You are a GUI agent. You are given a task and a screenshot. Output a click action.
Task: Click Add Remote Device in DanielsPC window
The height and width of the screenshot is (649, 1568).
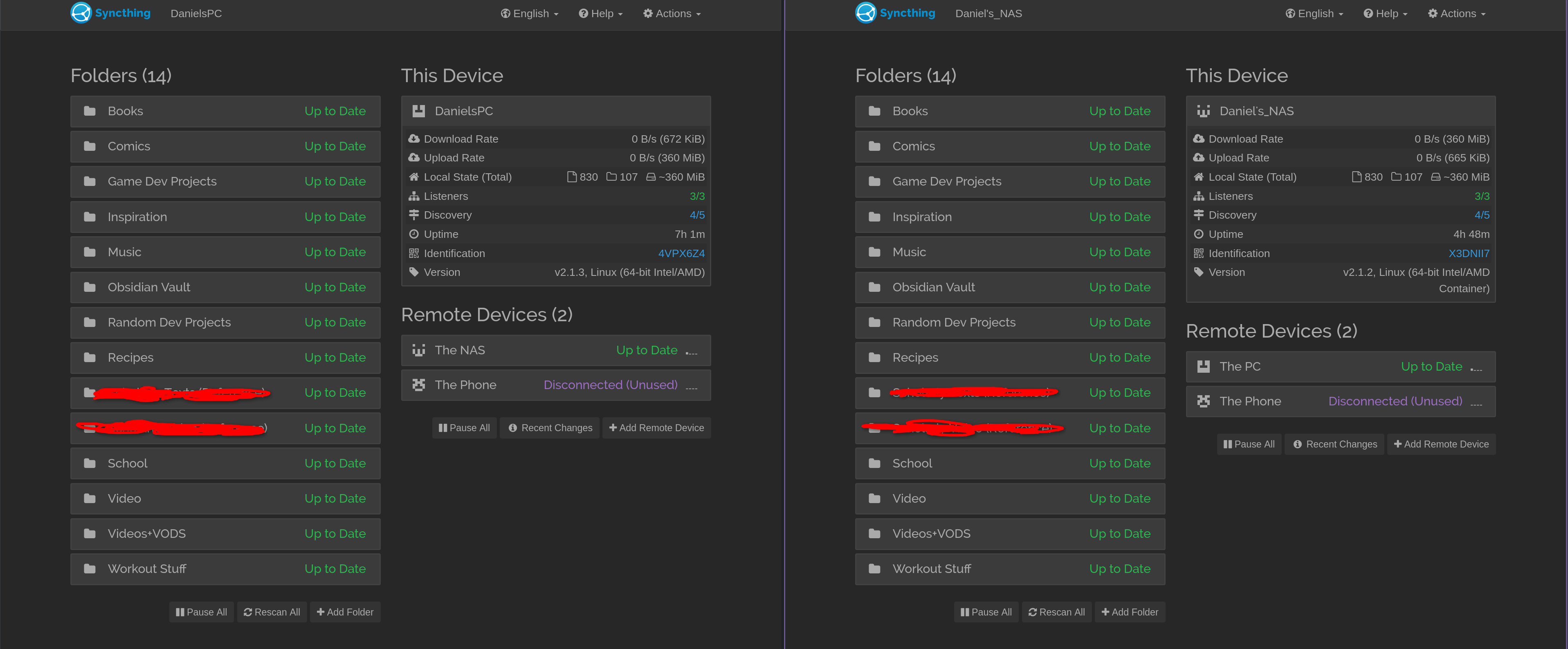coord(657,428)
